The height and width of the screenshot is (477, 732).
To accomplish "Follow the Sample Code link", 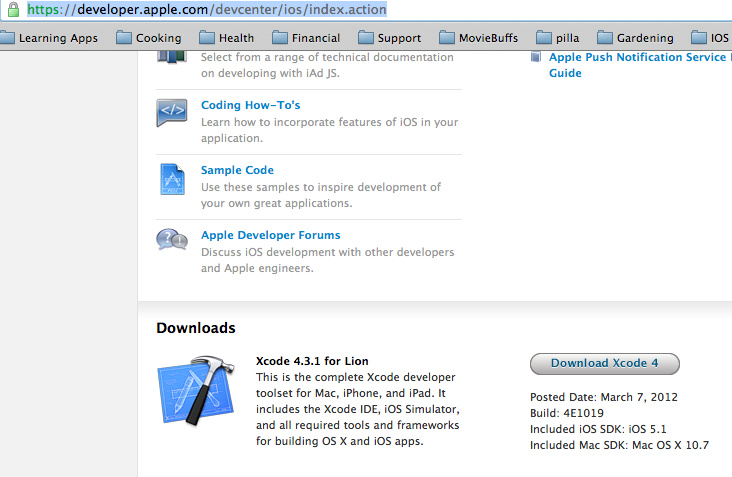I will click(x=237, y=170).
